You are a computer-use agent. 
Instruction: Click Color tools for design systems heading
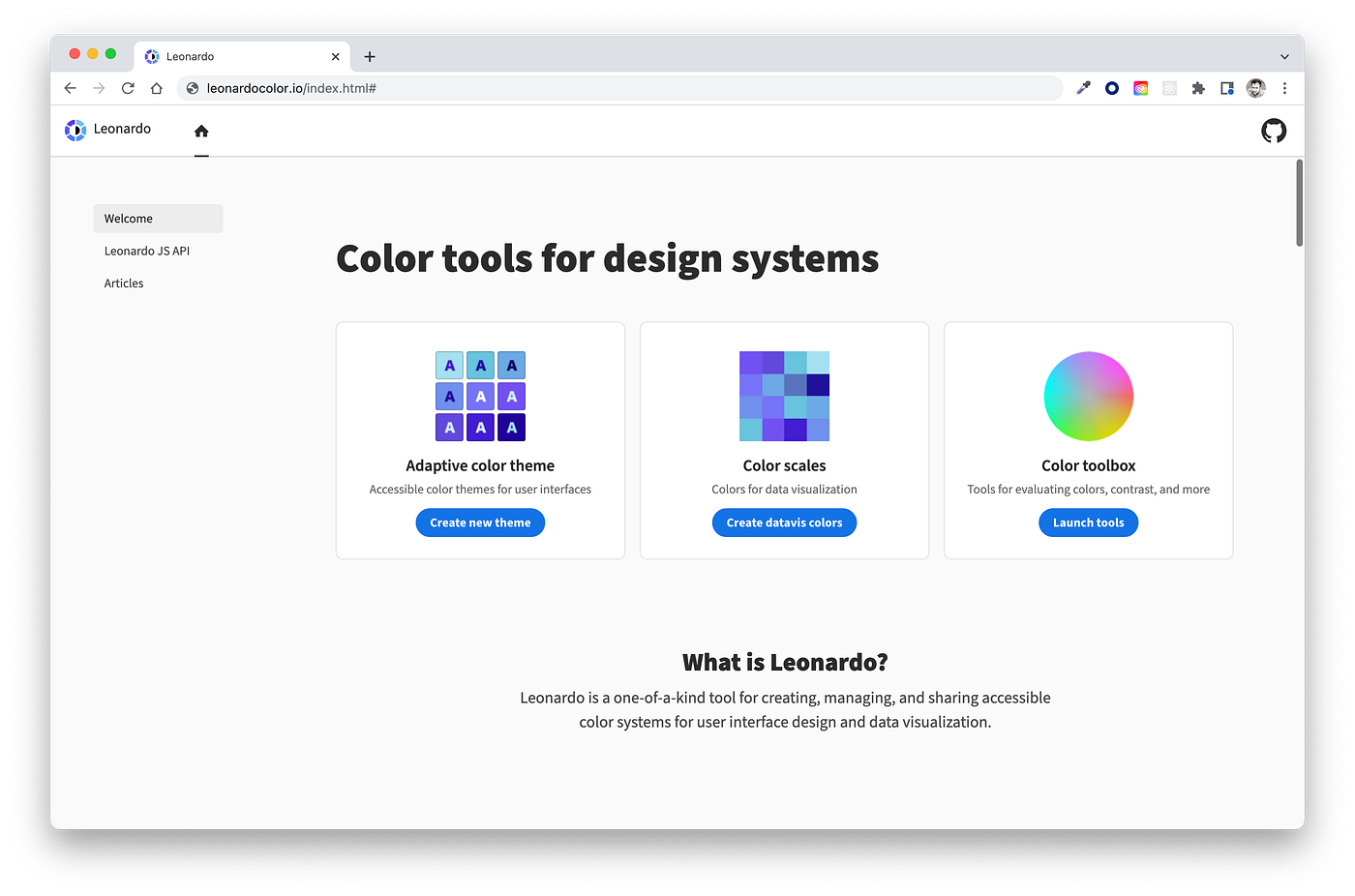point(608,259)
